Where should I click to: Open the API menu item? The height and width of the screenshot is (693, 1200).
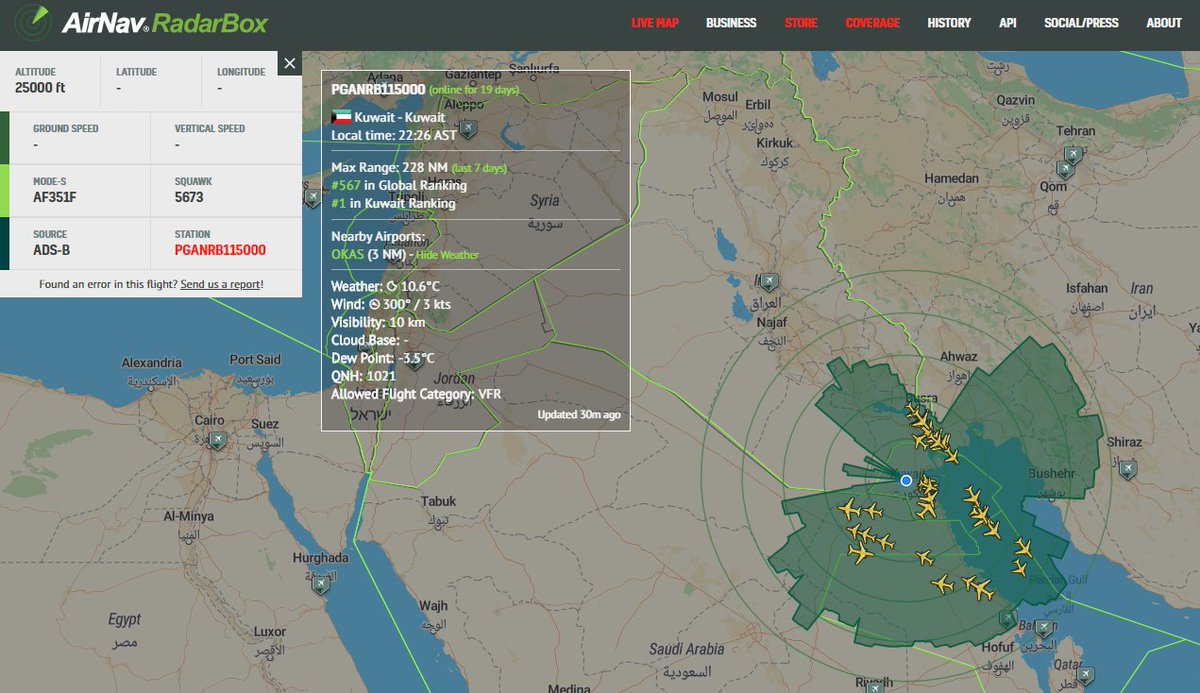[x=1008, y=23]
